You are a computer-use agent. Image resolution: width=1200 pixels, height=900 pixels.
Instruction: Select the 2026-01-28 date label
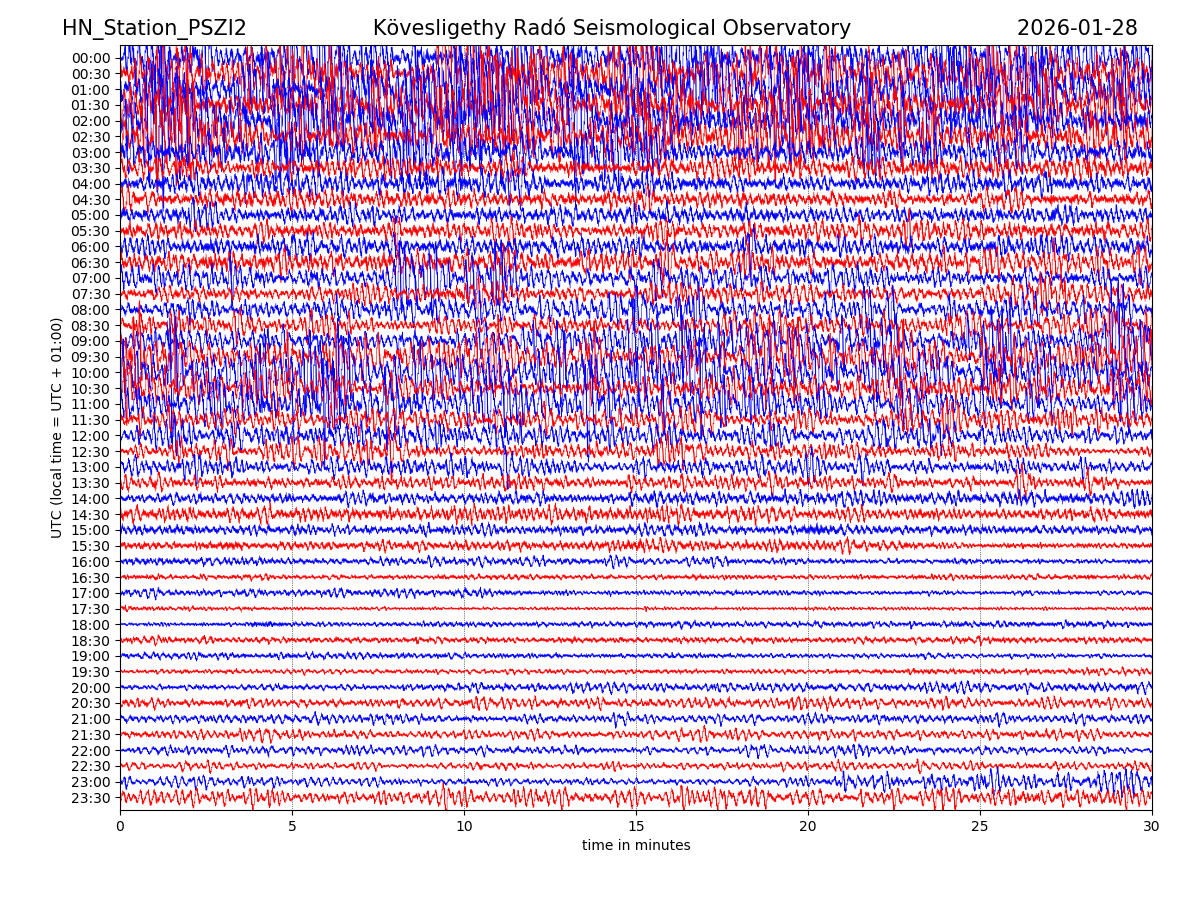[1077, 28]
